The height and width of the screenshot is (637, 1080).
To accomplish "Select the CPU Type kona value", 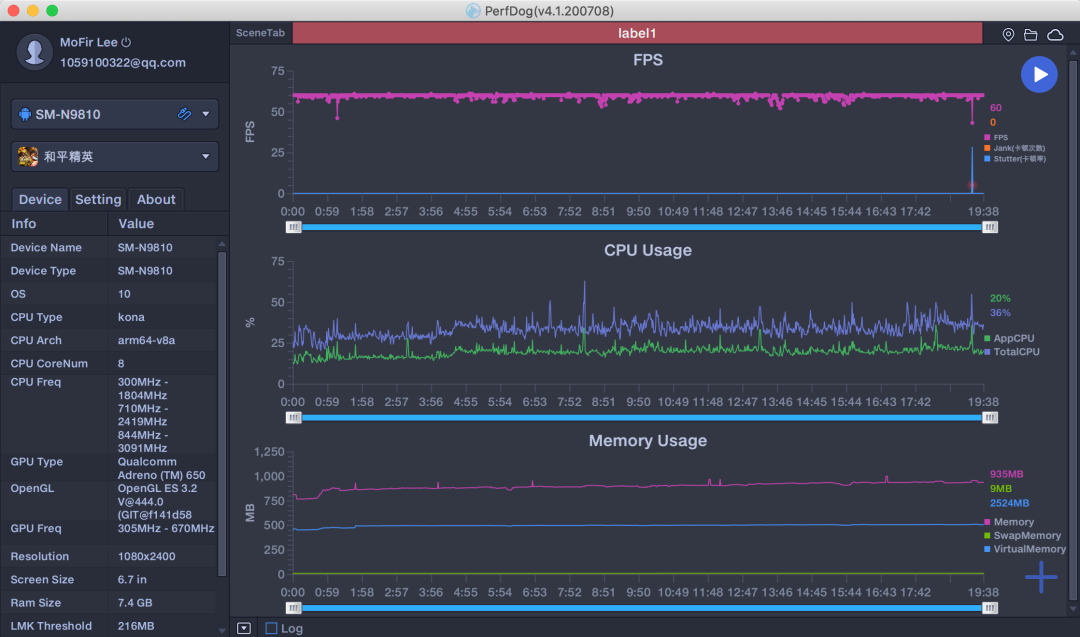I will click(131, 317).
